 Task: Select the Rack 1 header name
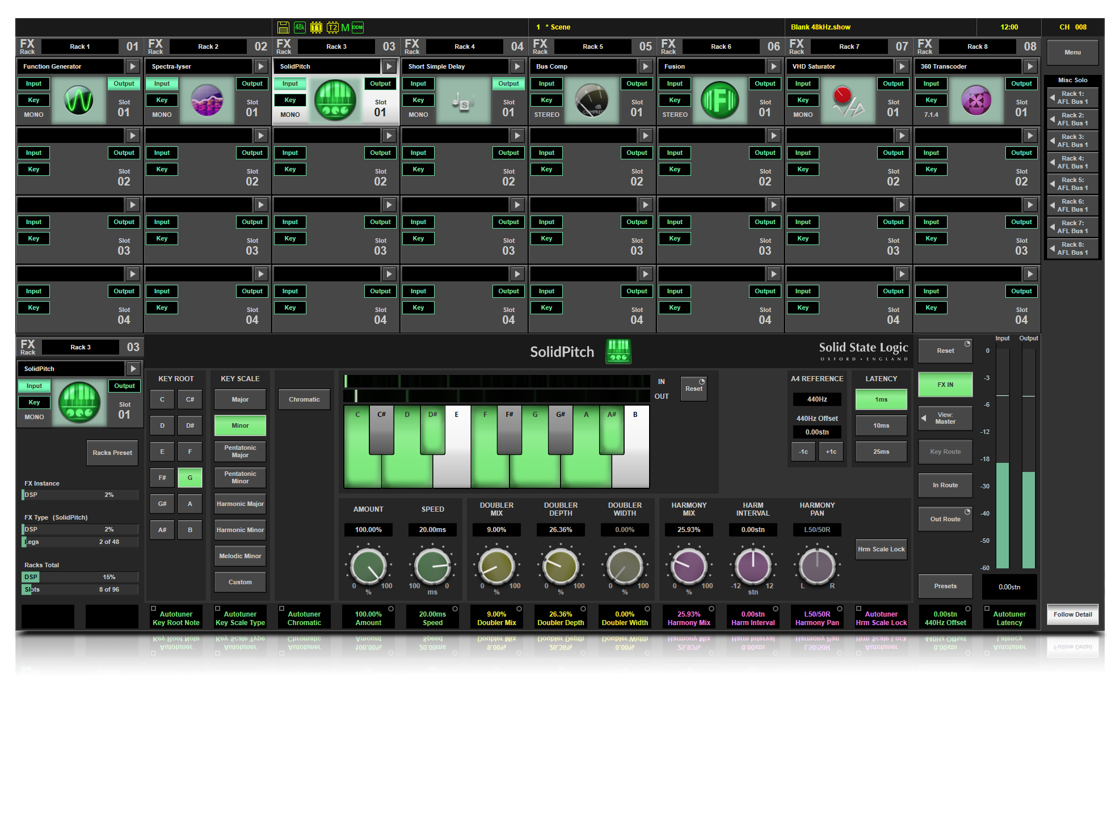pos(79,46)
